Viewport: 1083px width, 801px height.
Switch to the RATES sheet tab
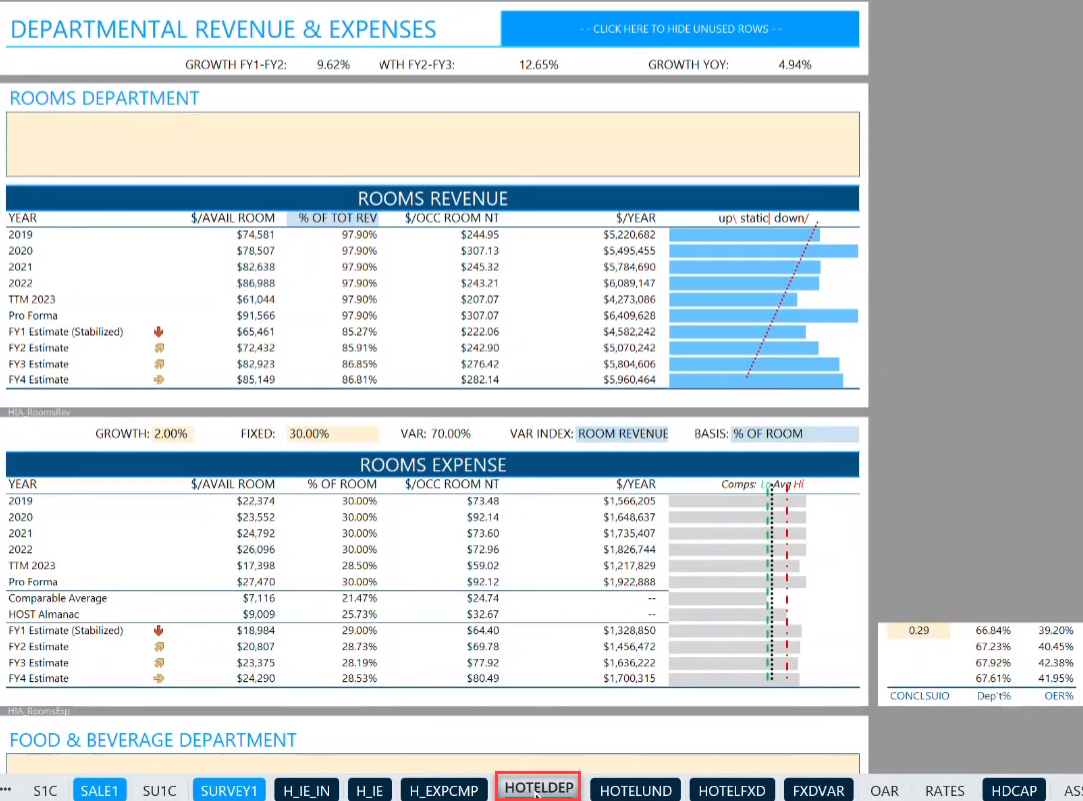tap(945, 791)
